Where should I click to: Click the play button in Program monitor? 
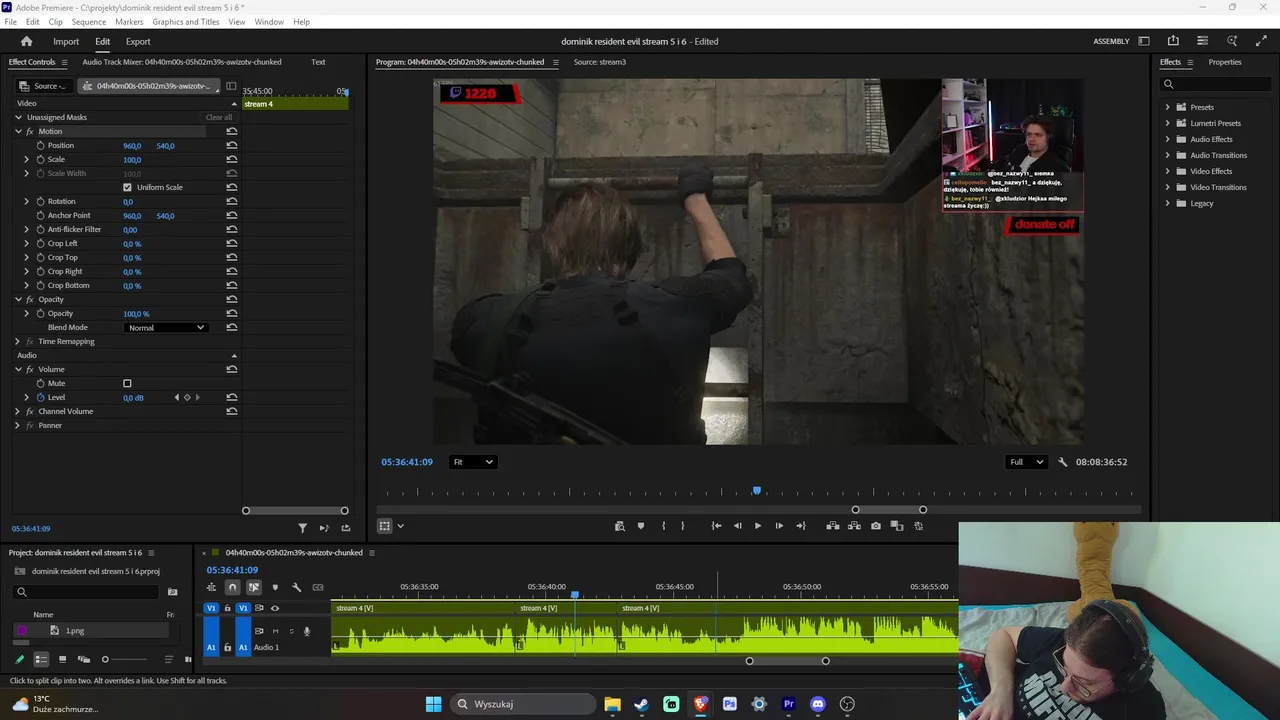[758, 526]
